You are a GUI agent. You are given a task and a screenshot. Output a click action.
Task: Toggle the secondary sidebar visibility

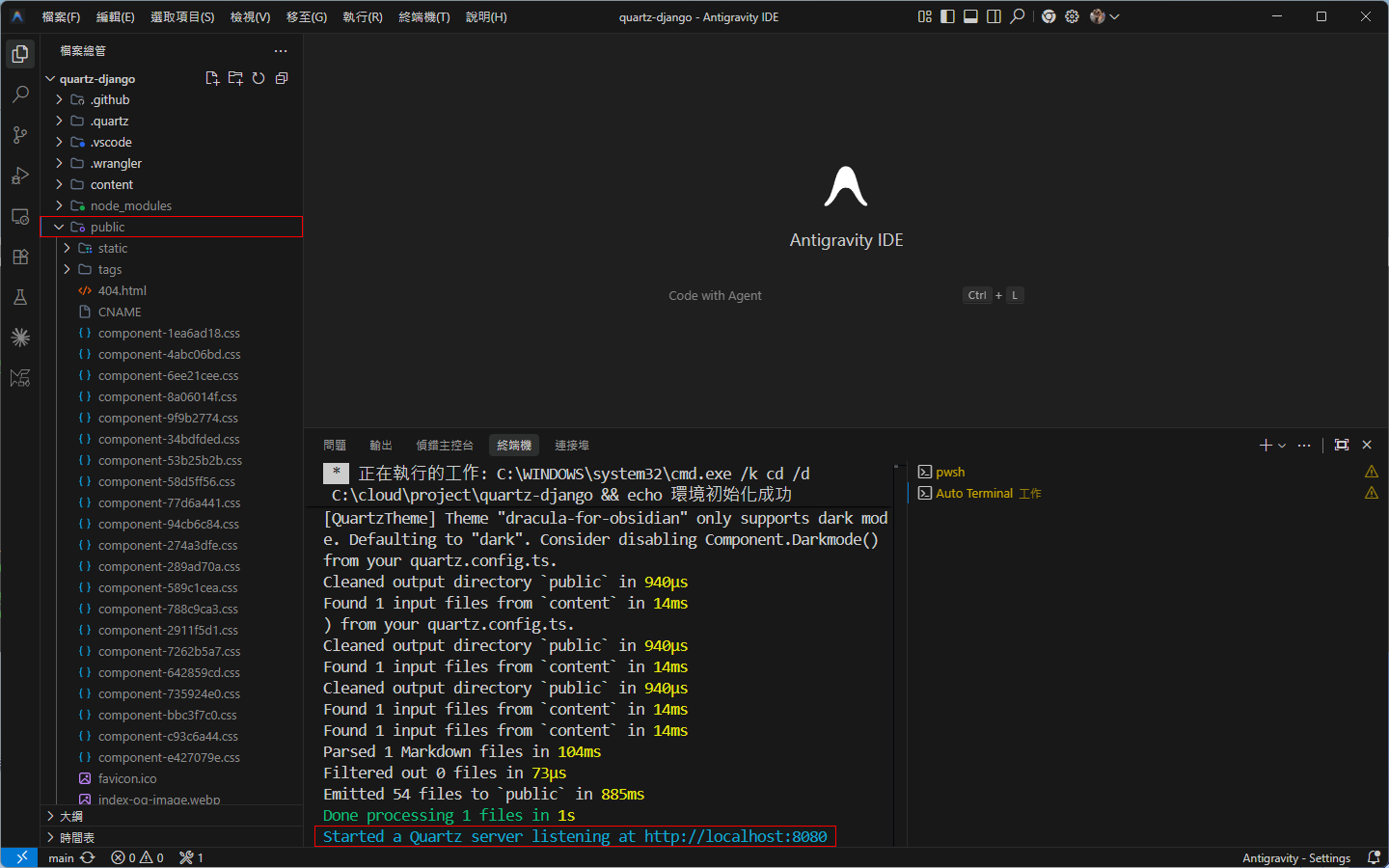[x=994, y=16]
